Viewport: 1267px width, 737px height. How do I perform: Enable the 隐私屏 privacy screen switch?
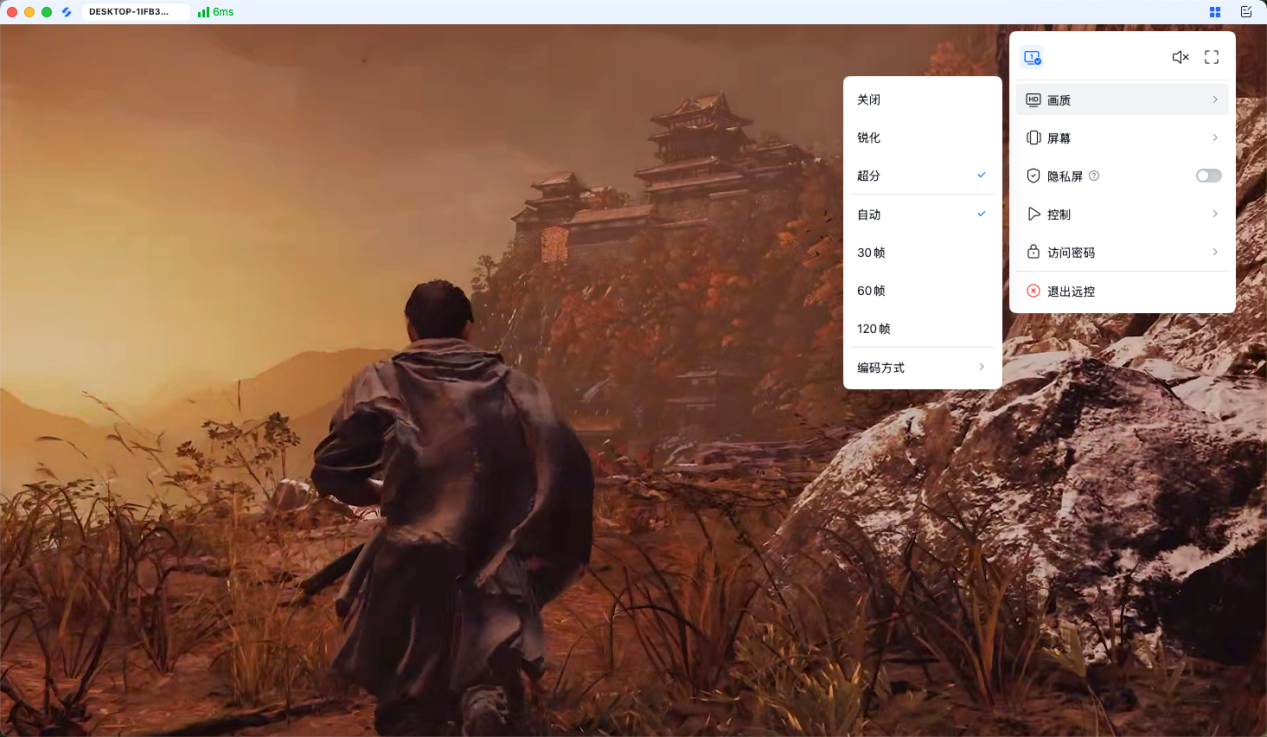(1208, 176)
